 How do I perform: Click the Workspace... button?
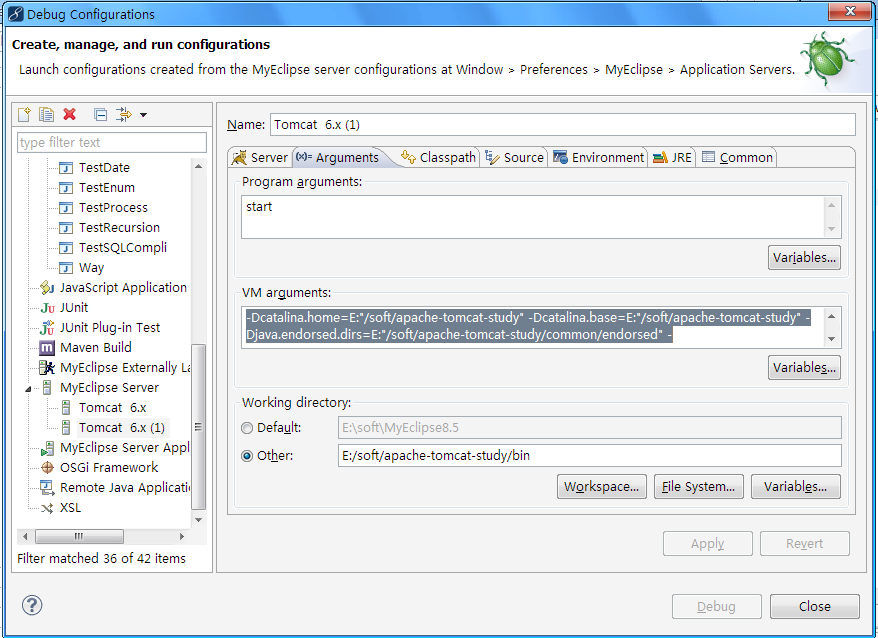pyautogui.click(x=602, y=487)
